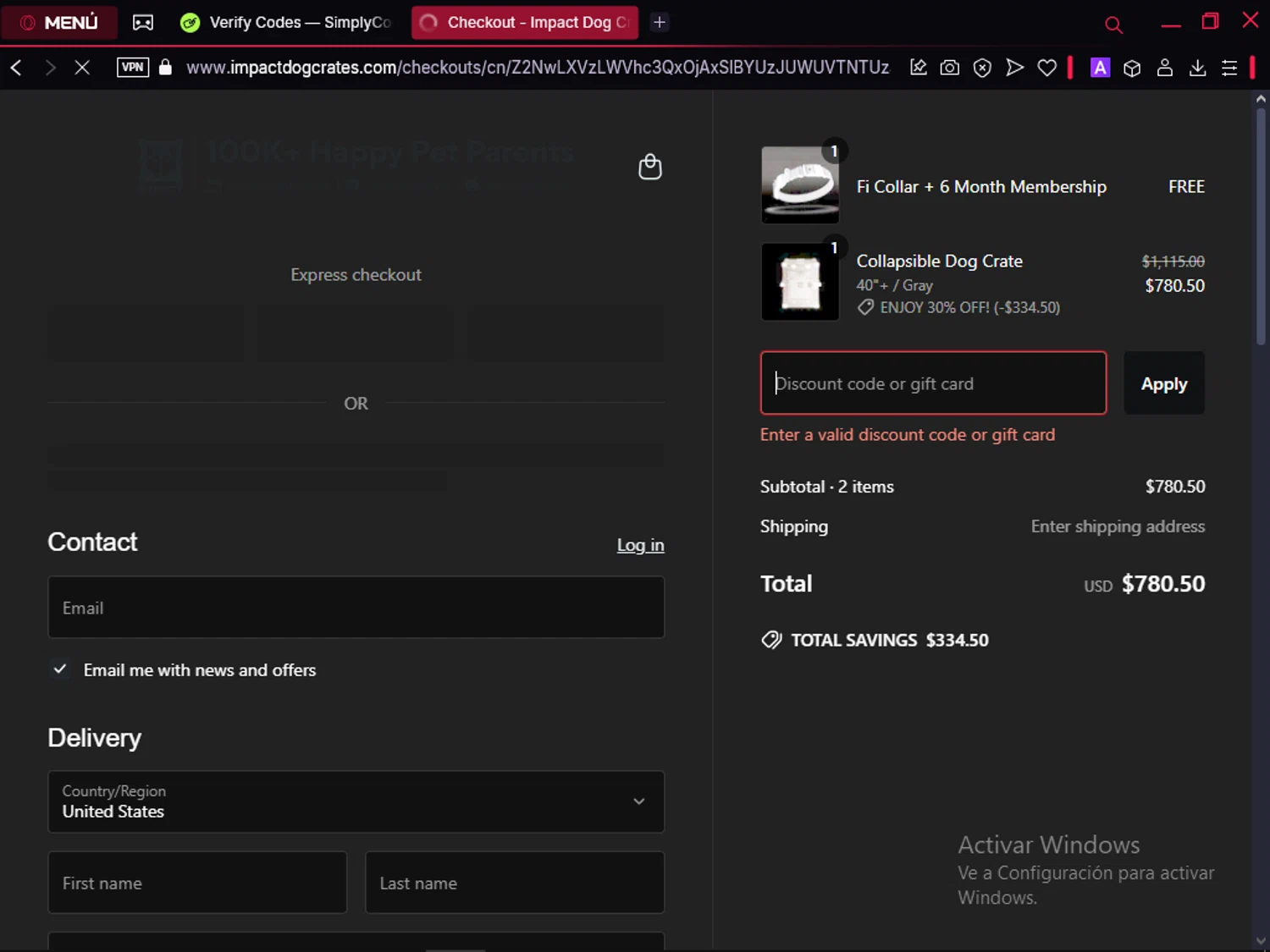The width and height of the screenshot is (1270, 952).
Task: Click the Enter a valid discount code error
Action: coord(908,434)
